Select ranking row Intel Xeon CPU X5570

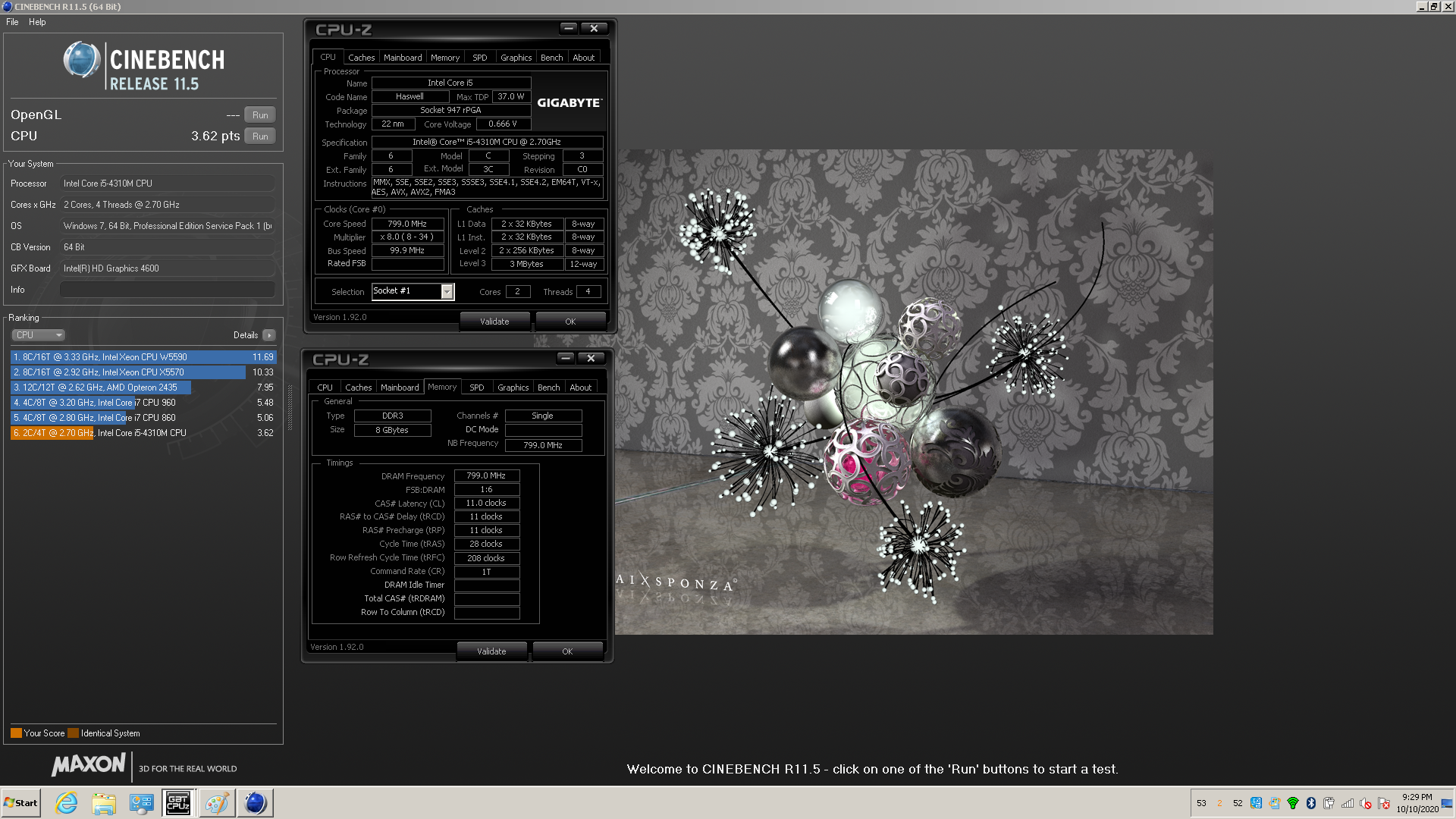[143, 372]
